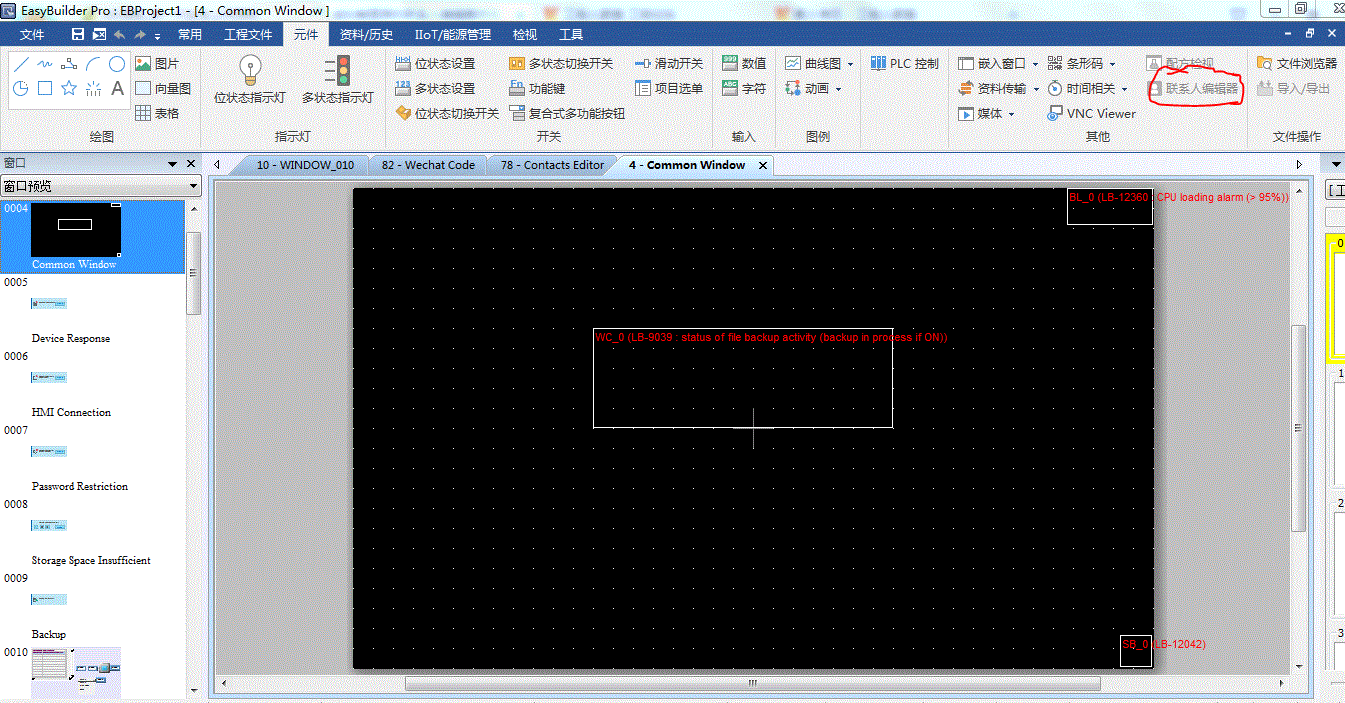Close the 4 - Common Window tab

coord(763,165)
